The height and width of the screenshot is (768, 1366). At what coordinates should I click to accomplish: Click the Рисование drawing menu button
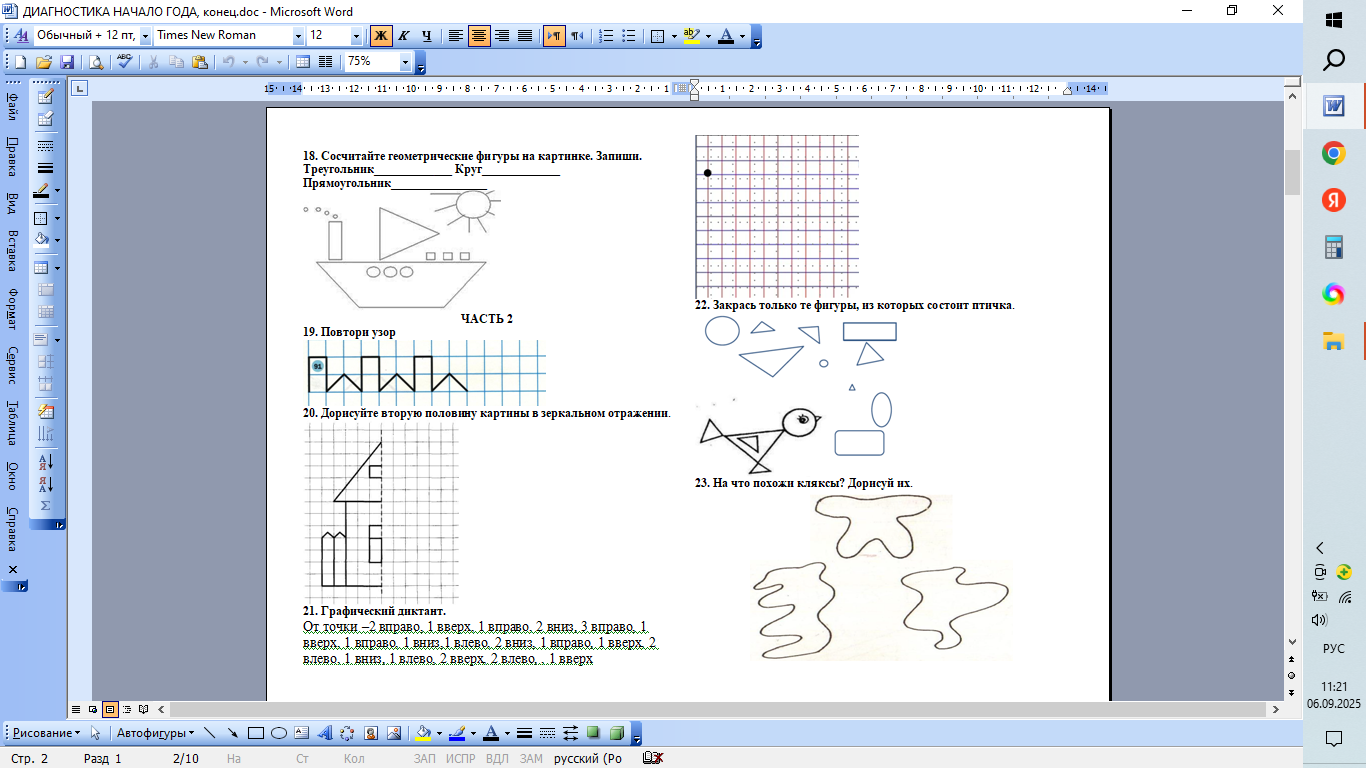tap(47, 733)
